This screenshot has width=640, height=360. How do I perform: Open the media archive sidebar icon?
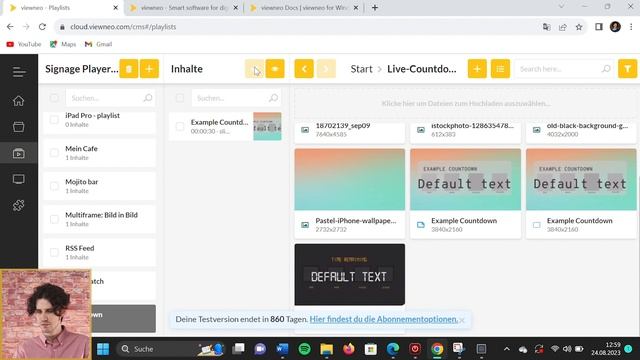coord(18,127)
